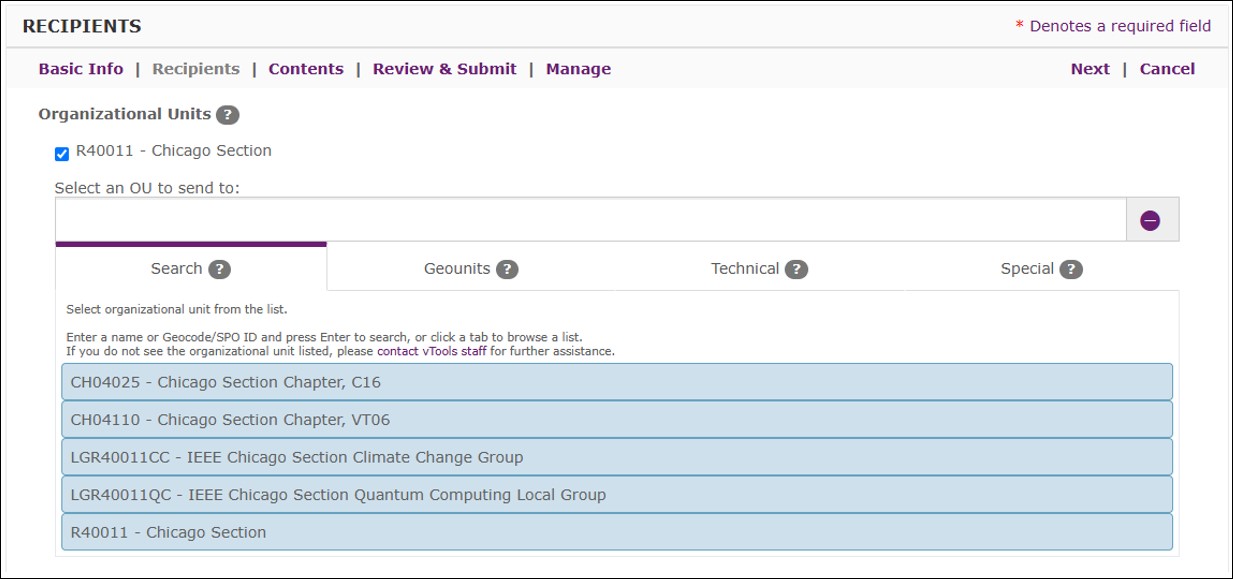Click the purple minus collapse icon
This screenshot has height=579, width=1233.
1150,221
